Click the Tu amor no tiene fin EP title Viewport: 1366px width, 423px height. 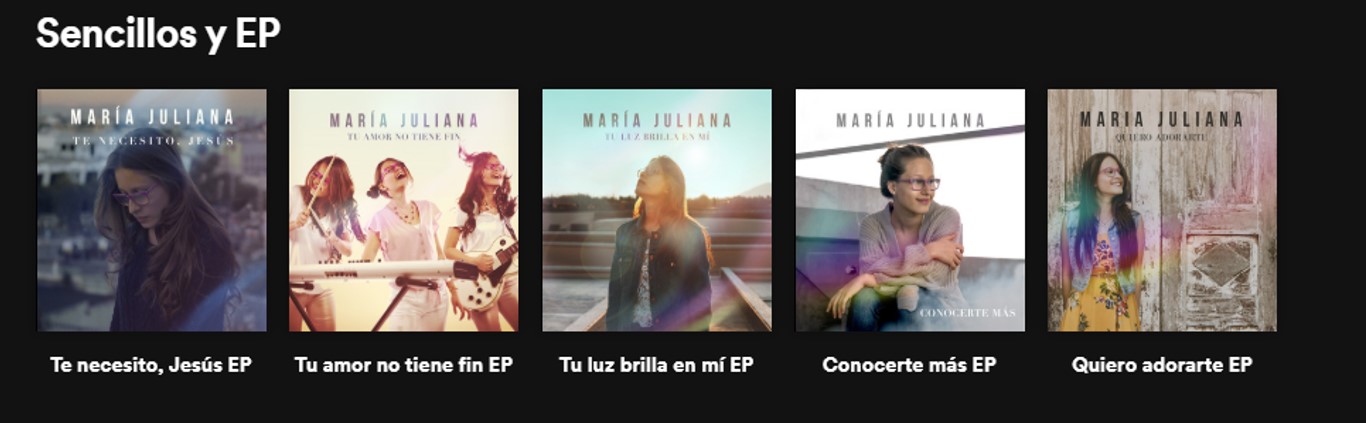pyautogui.click(x=404, y=365)
